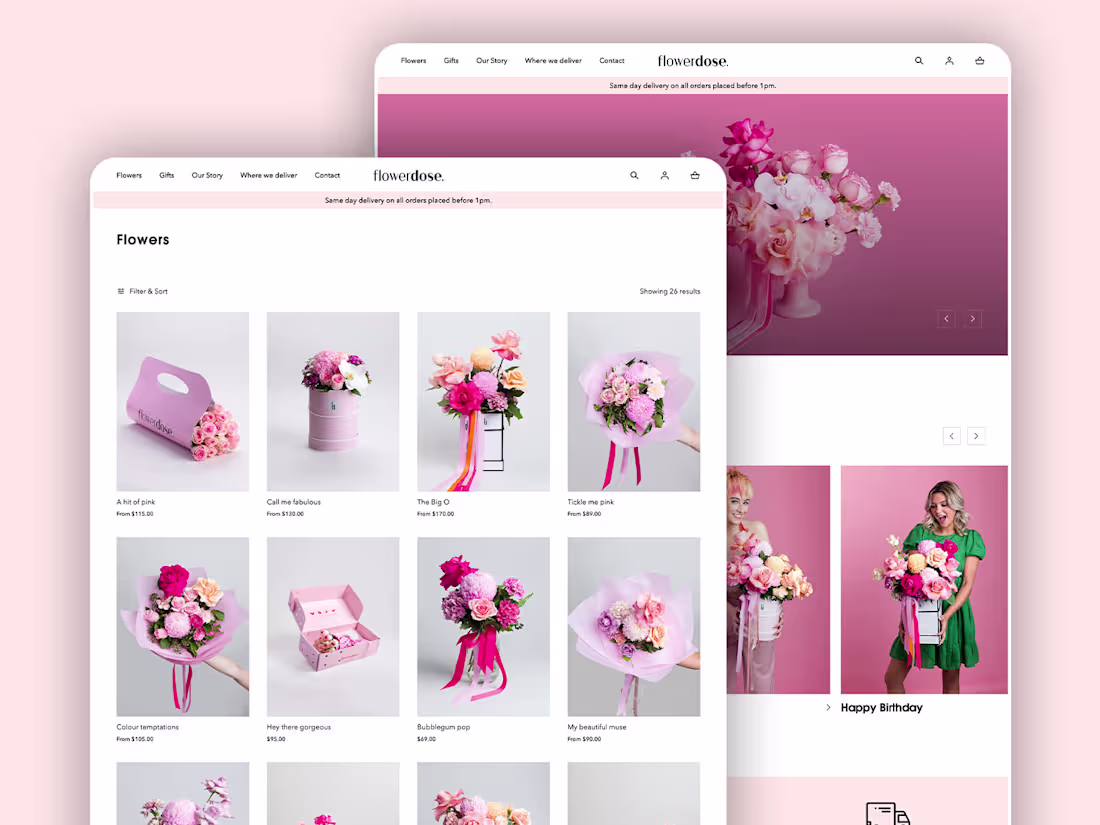Open Our Story in the front window
Screen dimensions: 1100x825
[207, 175]
